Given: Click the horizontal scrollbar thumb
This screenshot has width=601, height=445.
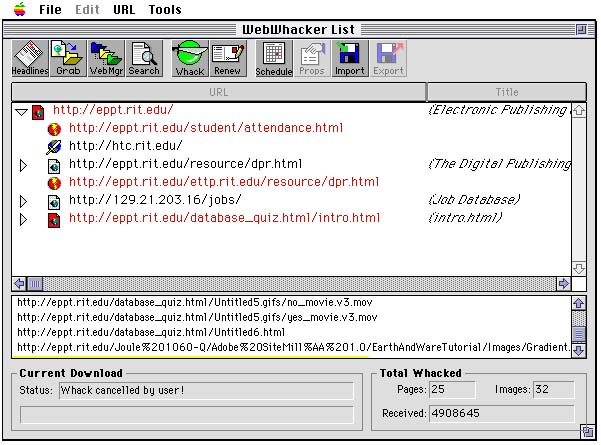Looking at the screenshot, I should point(35,284).
